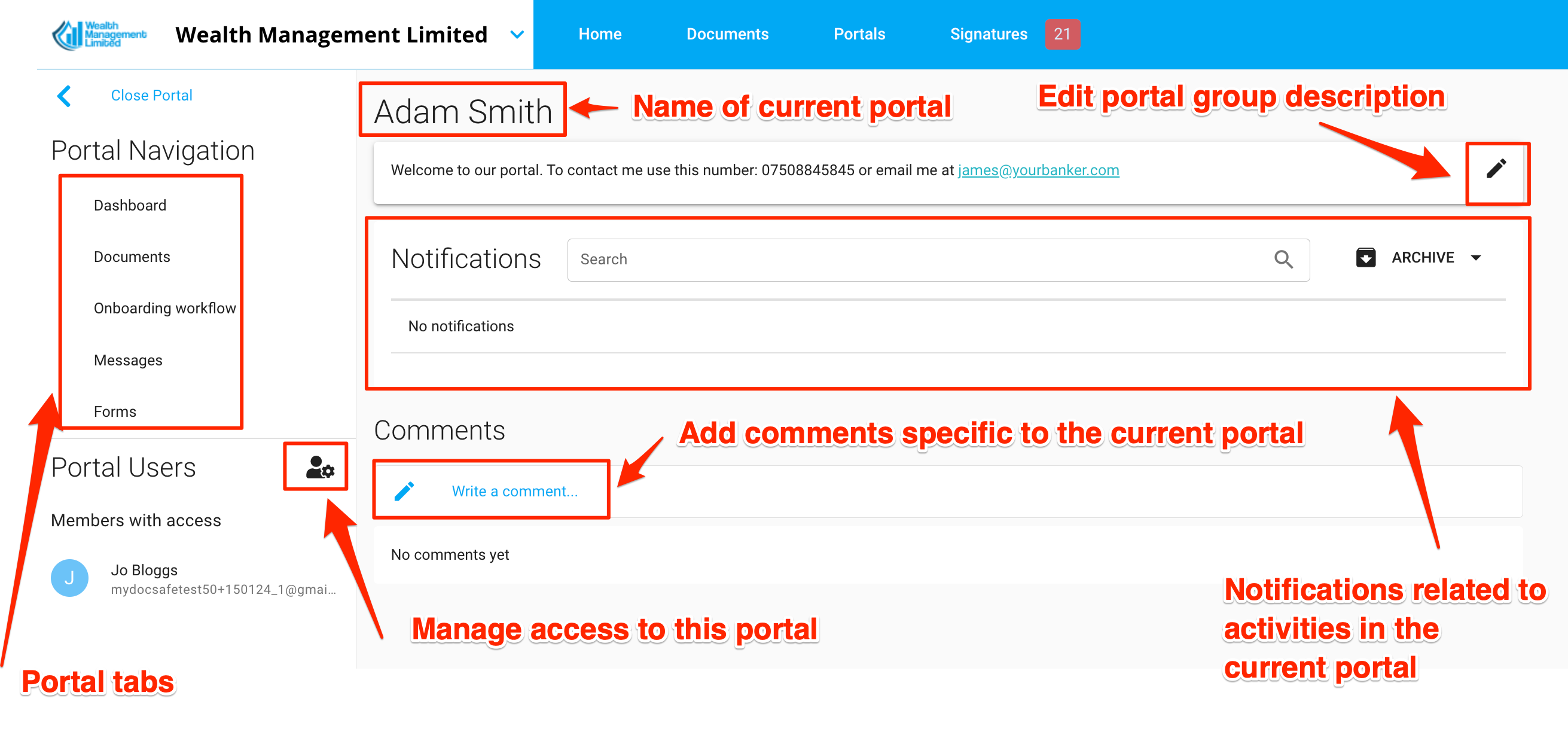The height and width of the screenshot is (732, 1568).
Task: Open Messages in portal navigation
Action: (128, 360)
